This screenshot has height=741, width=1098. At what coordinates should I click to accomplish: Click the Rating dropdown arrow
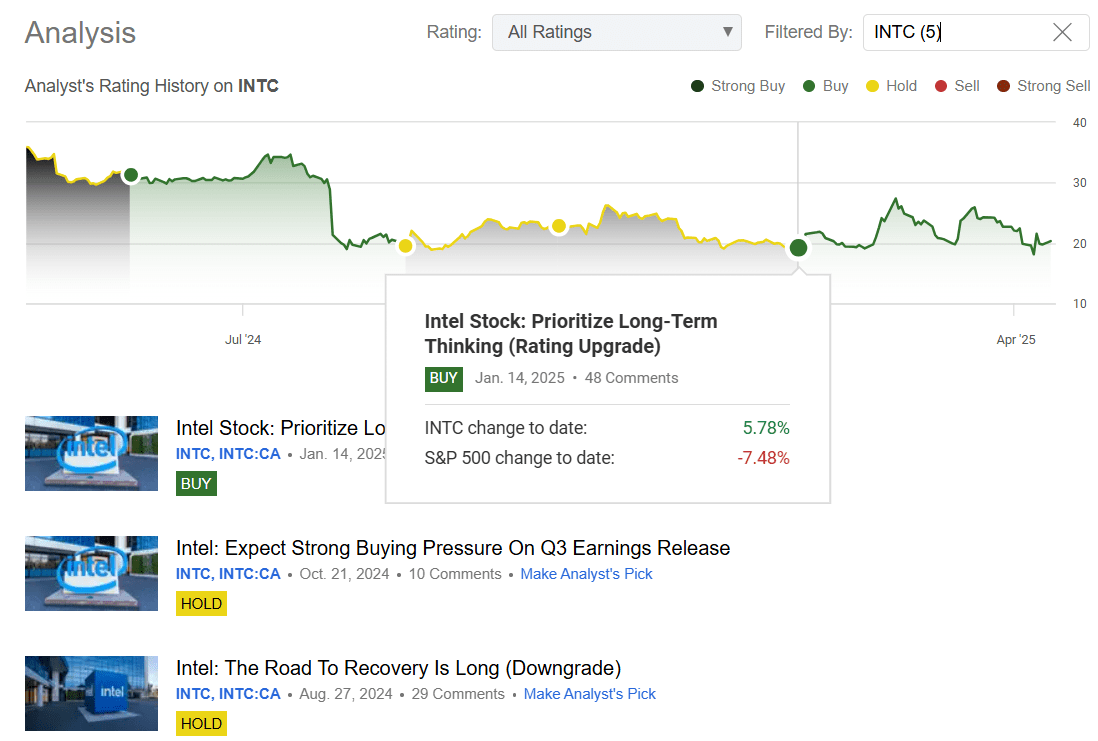(728, 32)
